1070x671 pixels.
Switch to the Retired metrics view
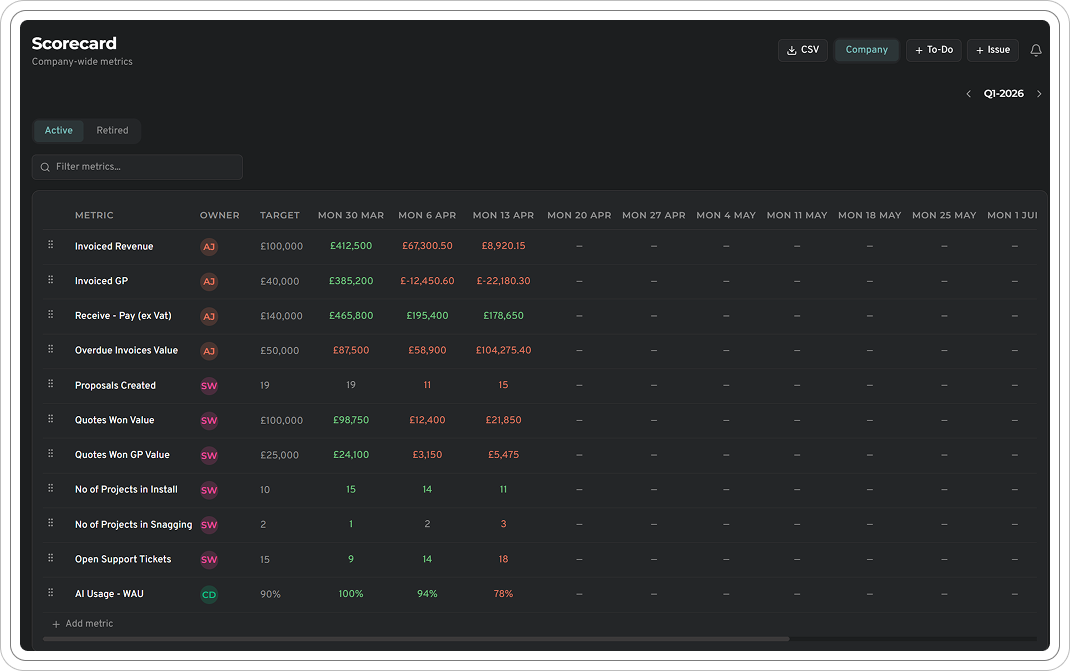112,130
